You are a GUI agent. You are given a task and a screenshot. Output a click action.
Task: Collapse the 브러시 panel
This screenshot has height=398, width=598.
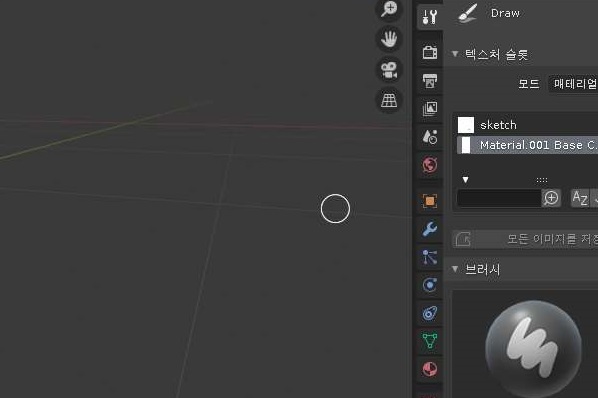455,269
